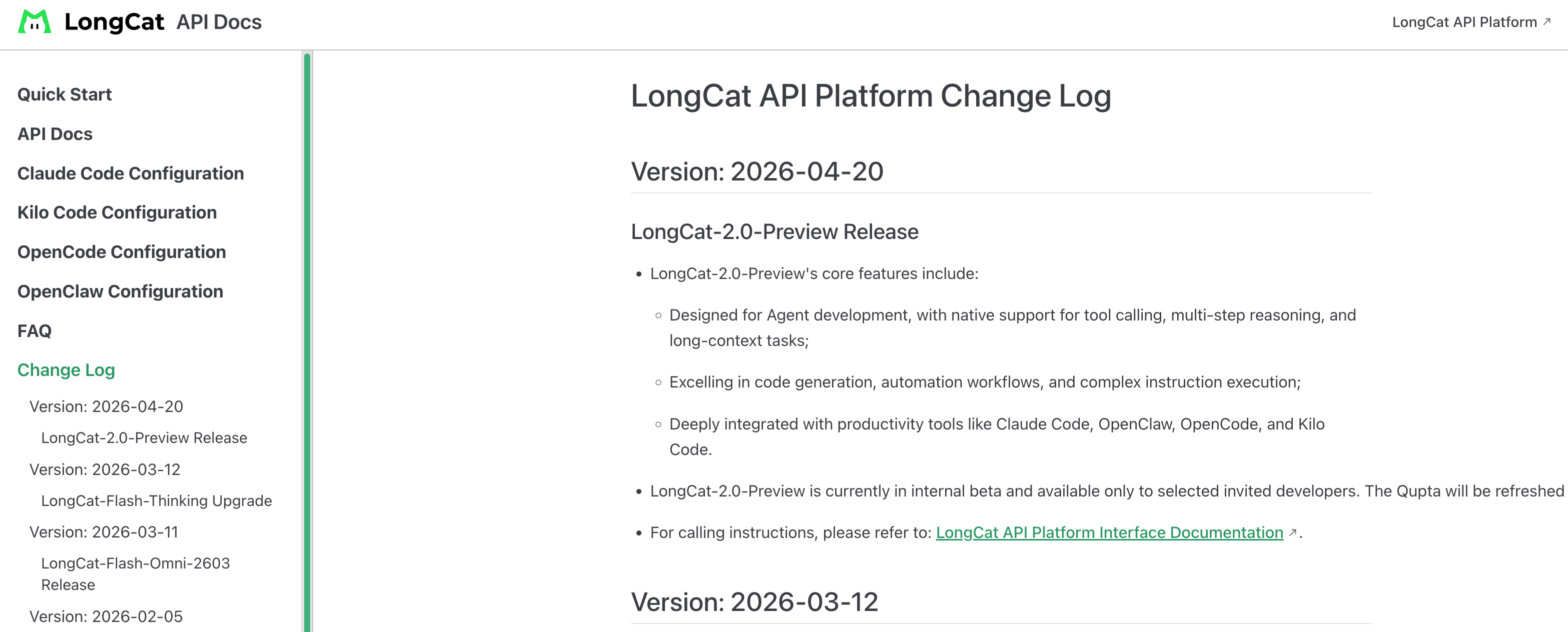Open Claude Code Configuration page
Viewport: 1568px width, 632px height.
[130, 173]
